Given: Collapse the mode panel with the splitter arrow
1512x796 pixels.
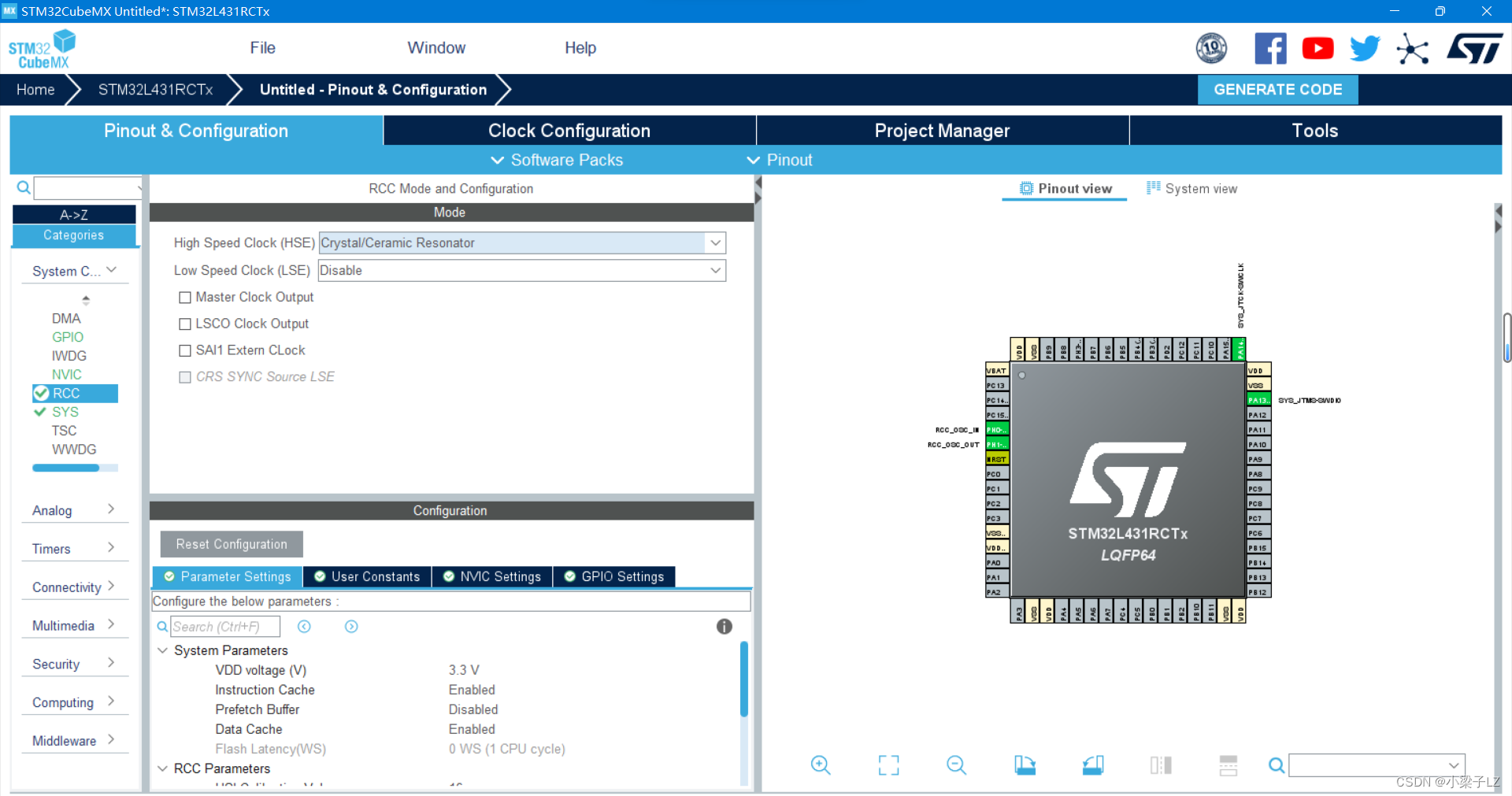Looking at the screenshot, I should (758, 183).
